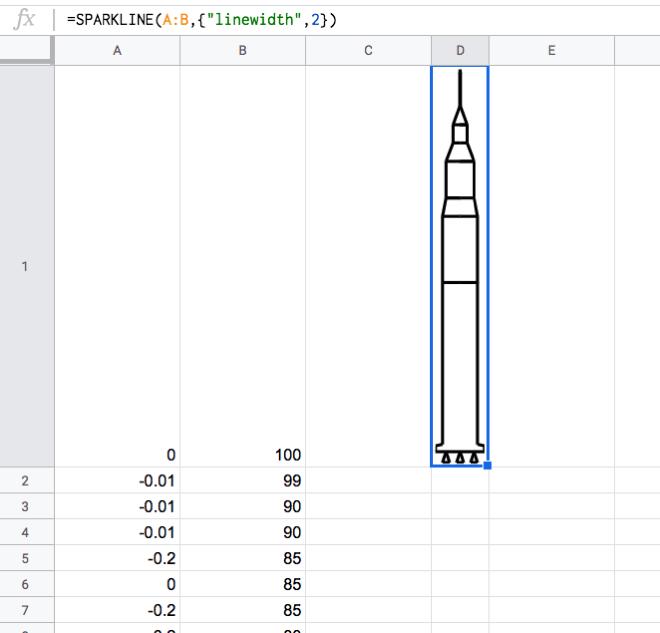Click empty cell E1
This screenshot has height=633, width=660.
tap(551, 266)
